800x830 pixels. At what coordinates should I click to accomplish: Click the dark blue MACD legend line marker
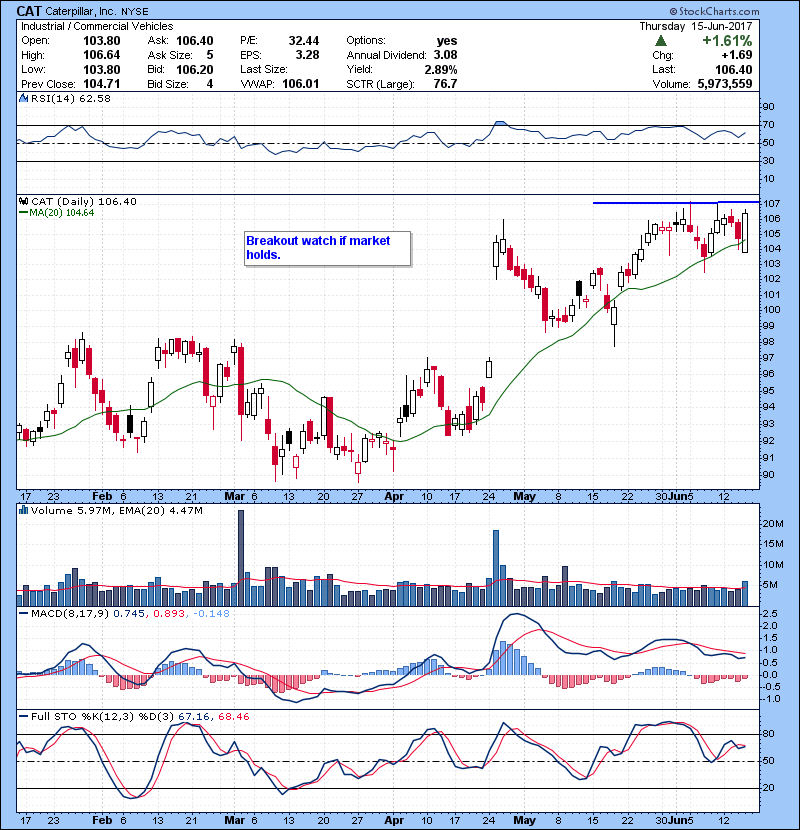pyautogui.click(x=23, y=614)
